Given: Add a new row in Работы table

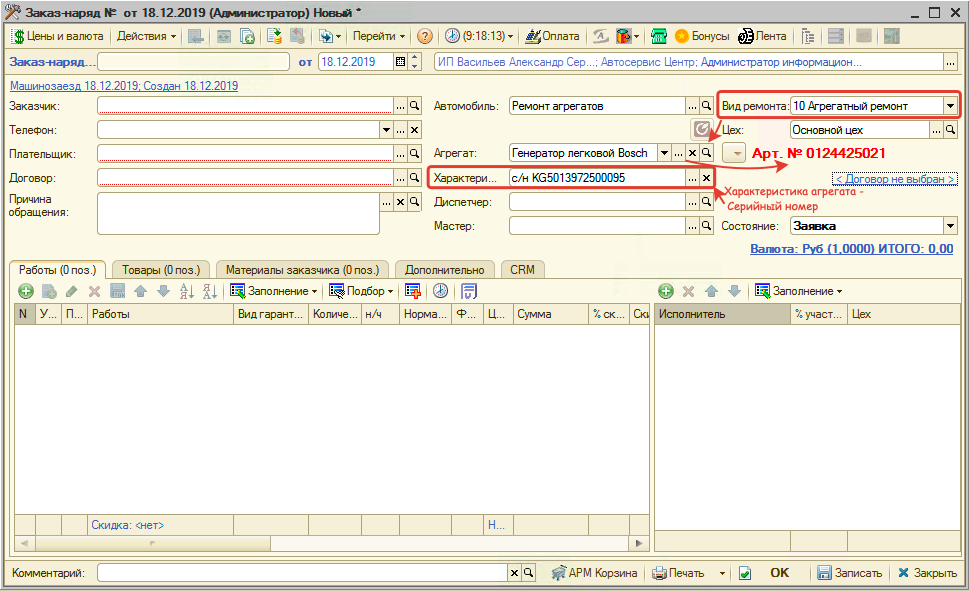Looking at the screenshot, I should click(25, 291).
